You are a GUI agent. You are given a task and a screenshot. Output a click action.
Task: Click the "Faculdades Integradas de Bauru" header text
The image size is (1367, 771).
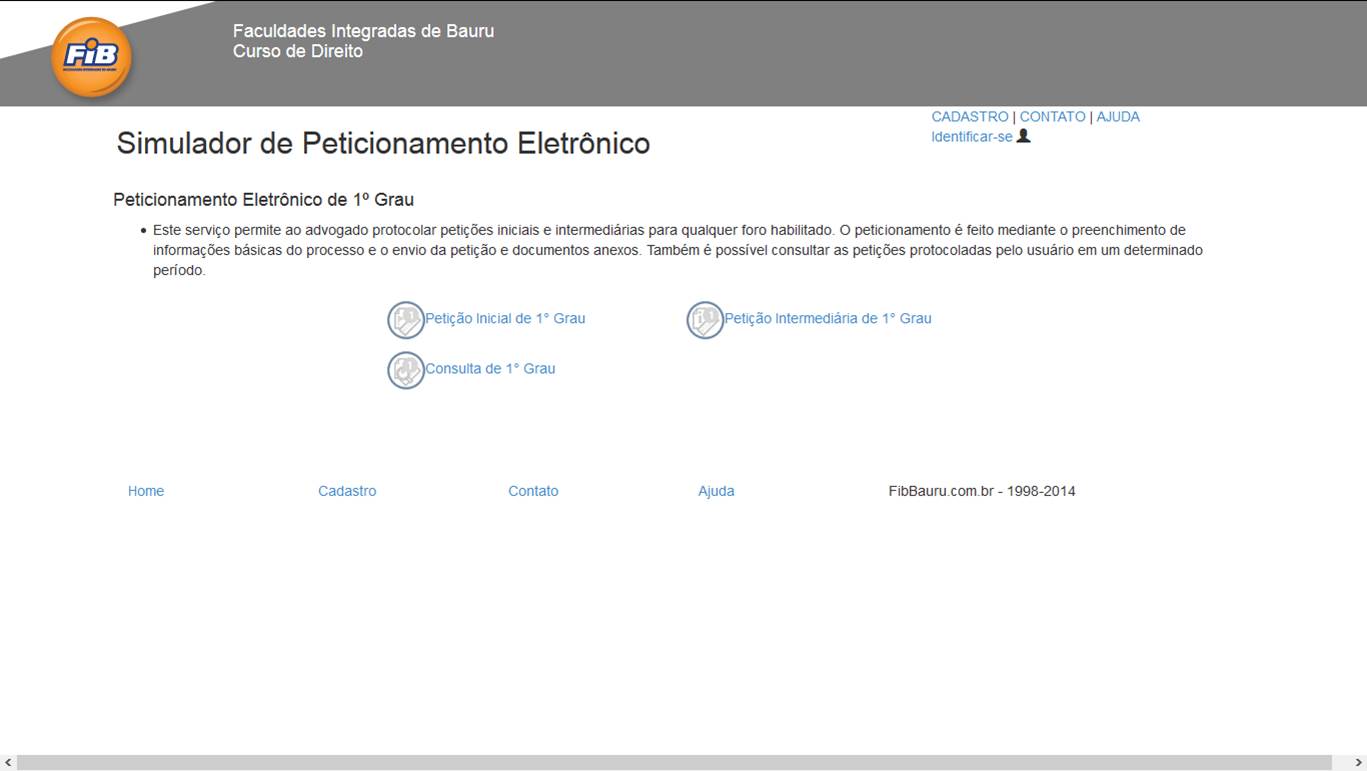363,31
